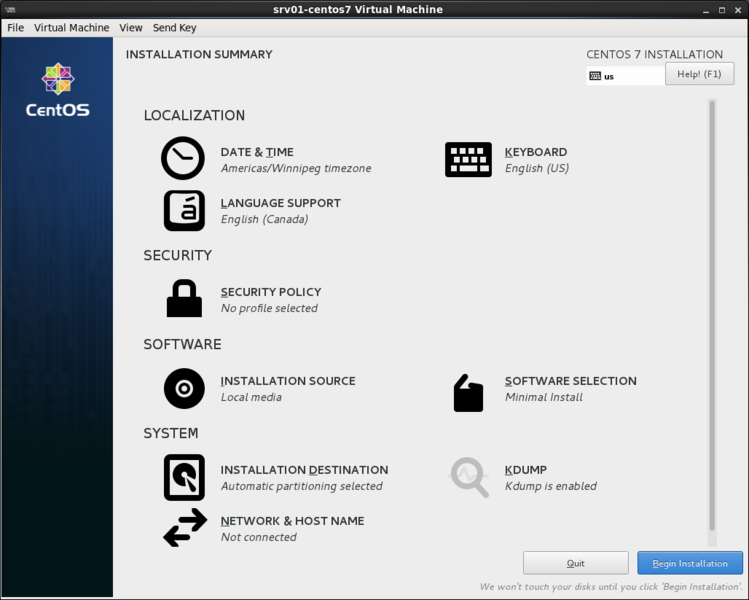
Task: Click the Installation Destination hard drive icon
Action: pyautogui.click(x=184, y=477)
